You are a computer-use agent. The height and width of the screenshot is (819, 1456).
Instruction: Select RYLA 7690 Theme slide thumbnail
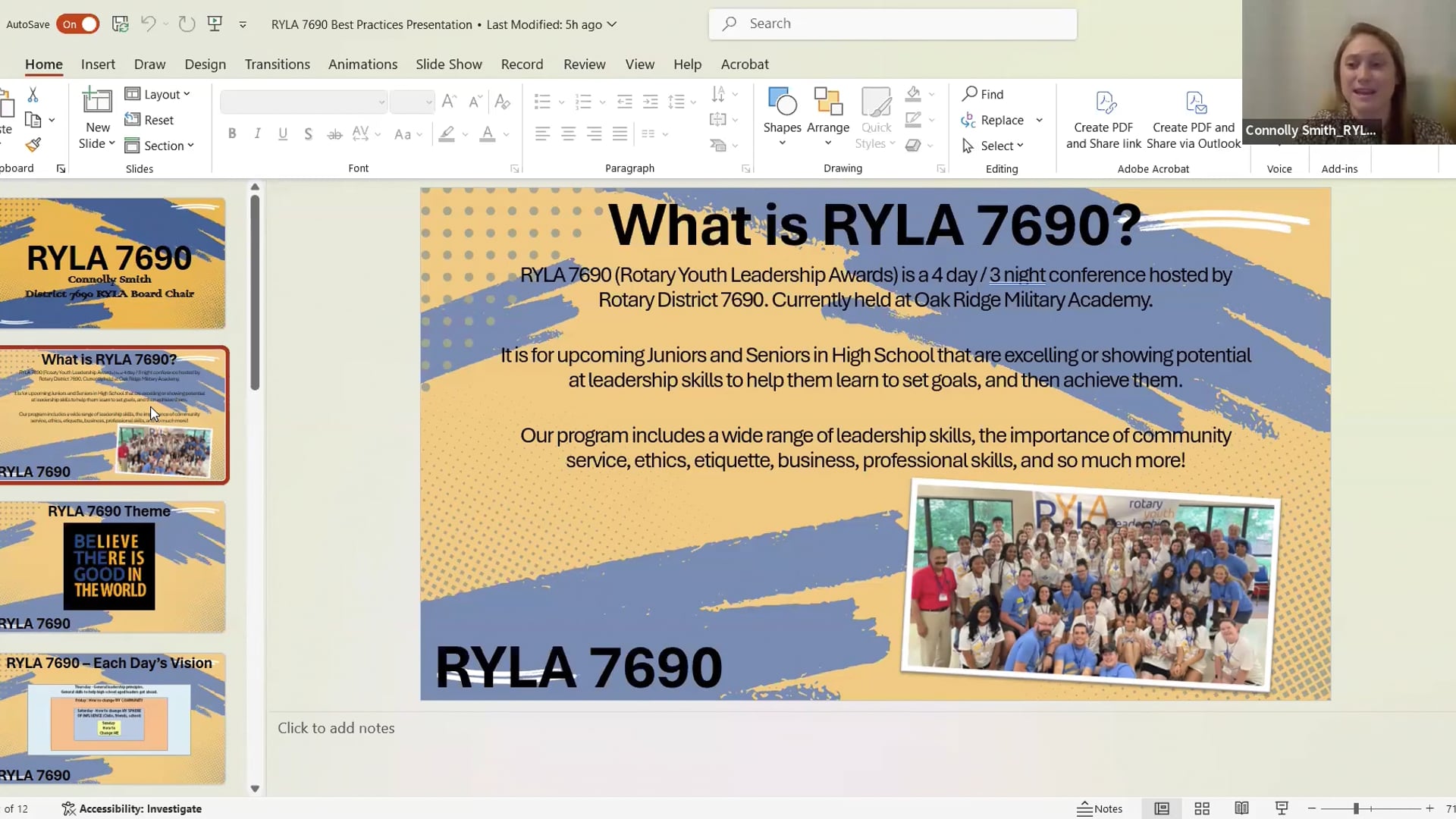(x=112, y=566)
